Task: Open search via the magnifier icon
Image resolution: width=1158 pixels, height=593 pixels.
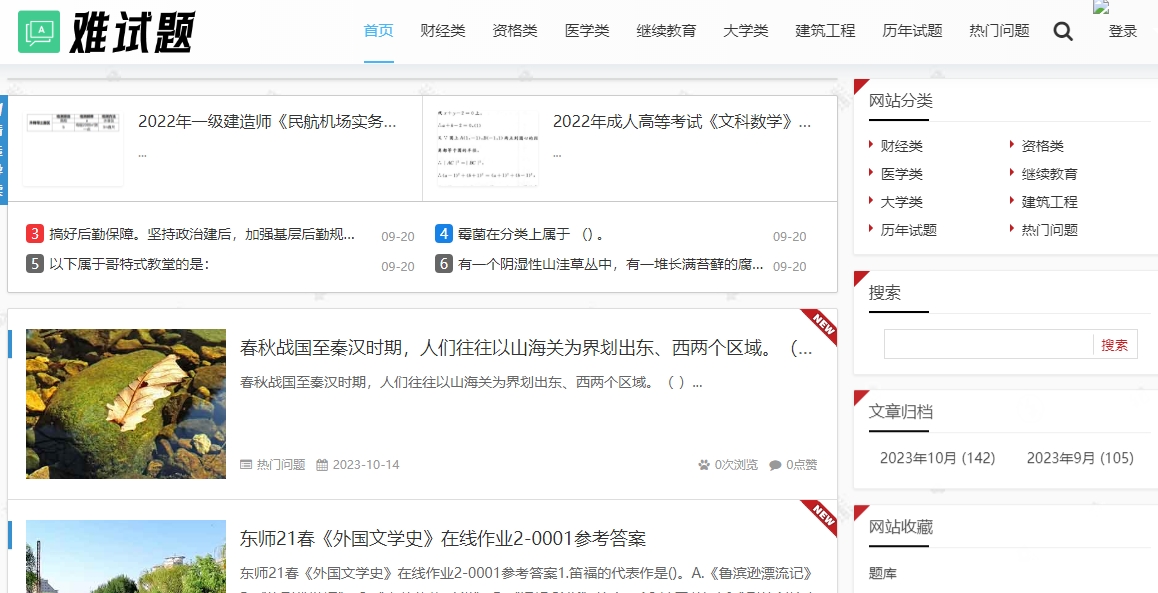Action: click(x=1062, y=31)
